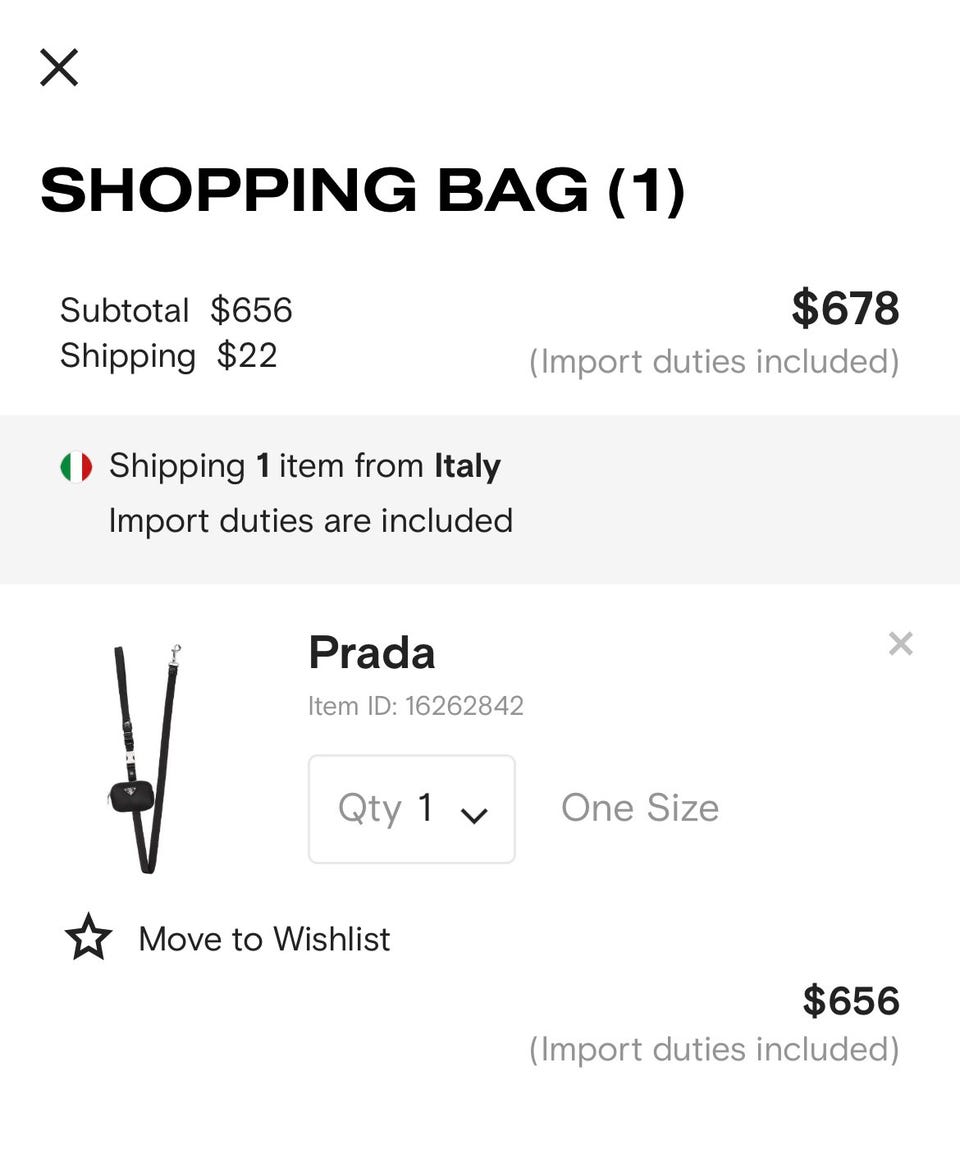960x1154 pixels.
Task: Select the Move to Wishlist link text
Action: [264, 939]
